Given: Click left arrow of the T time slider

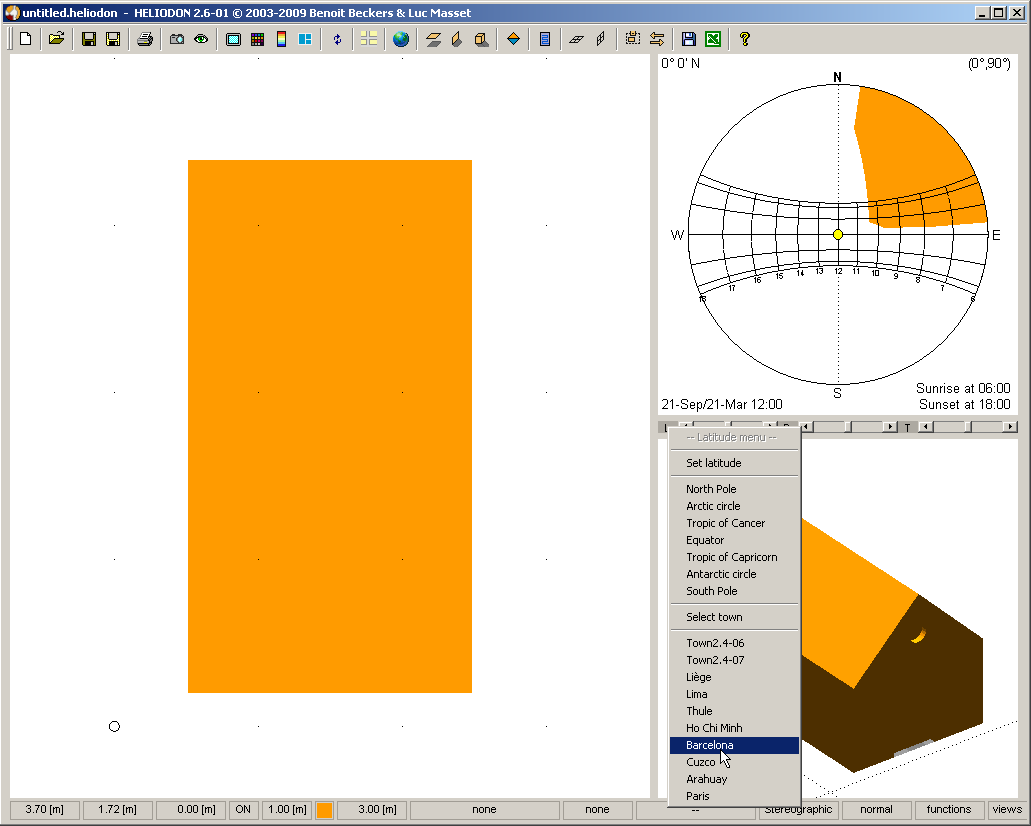Looking at the screenshot, I should [x=925, y=427].
